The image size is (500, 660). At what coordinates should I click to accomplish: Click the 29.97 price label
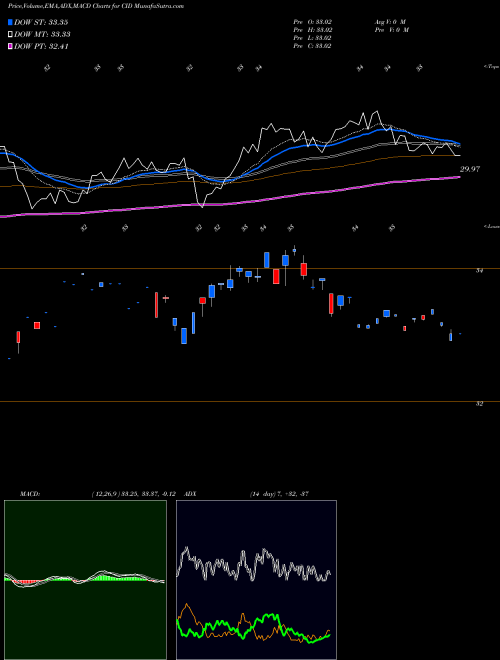click(469, 169)
